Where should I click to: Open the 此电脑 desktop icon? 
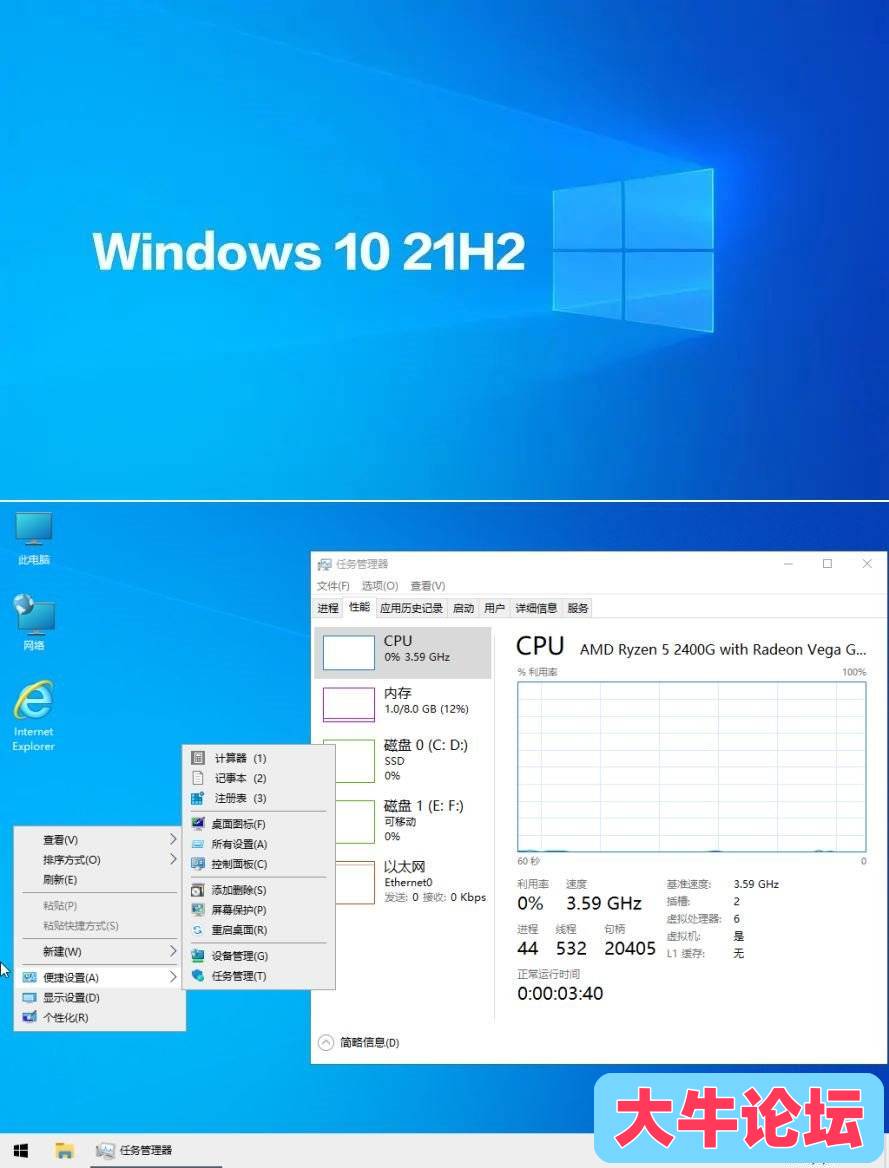point(34,538)
